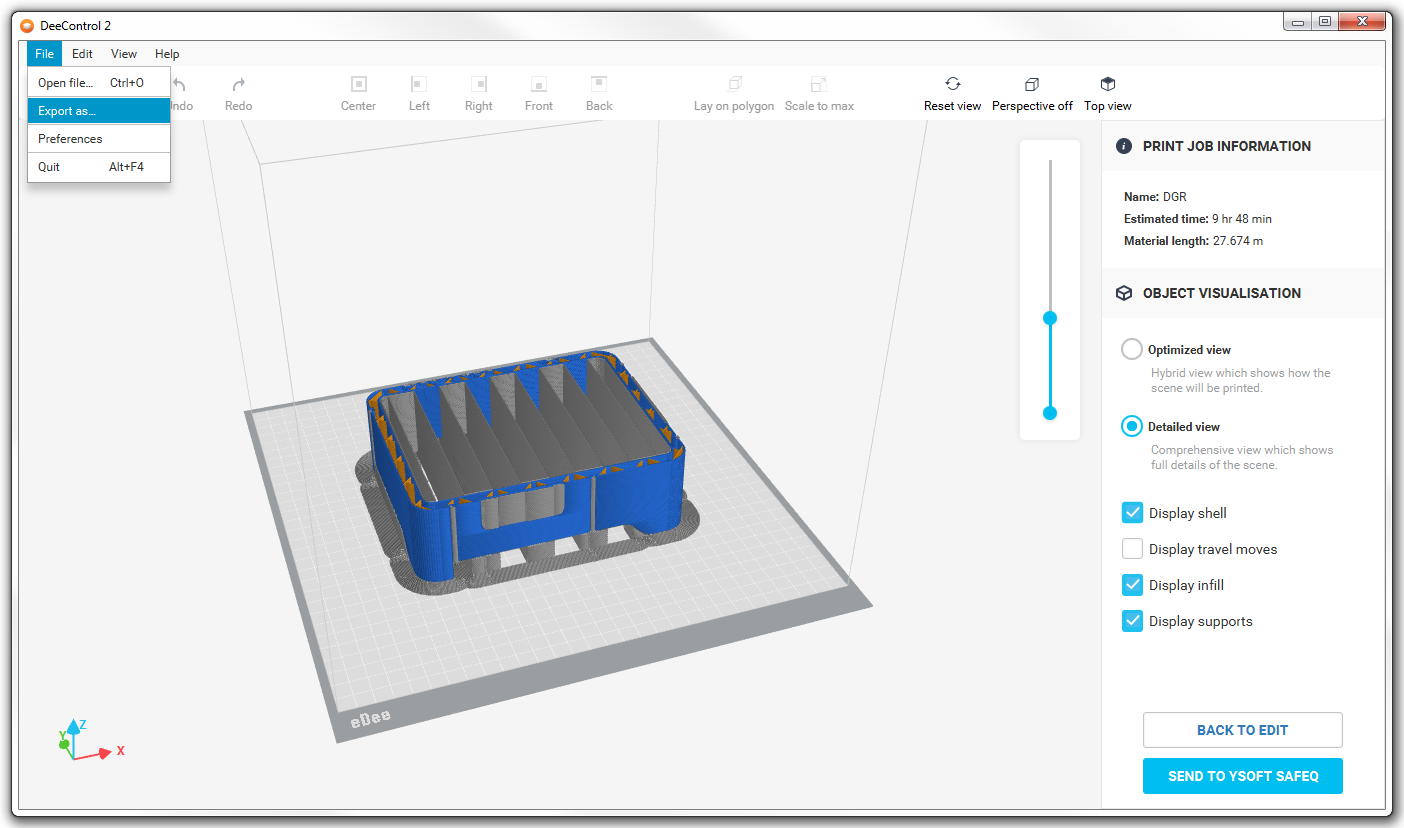Click the Left view icon

click(419, 85)
